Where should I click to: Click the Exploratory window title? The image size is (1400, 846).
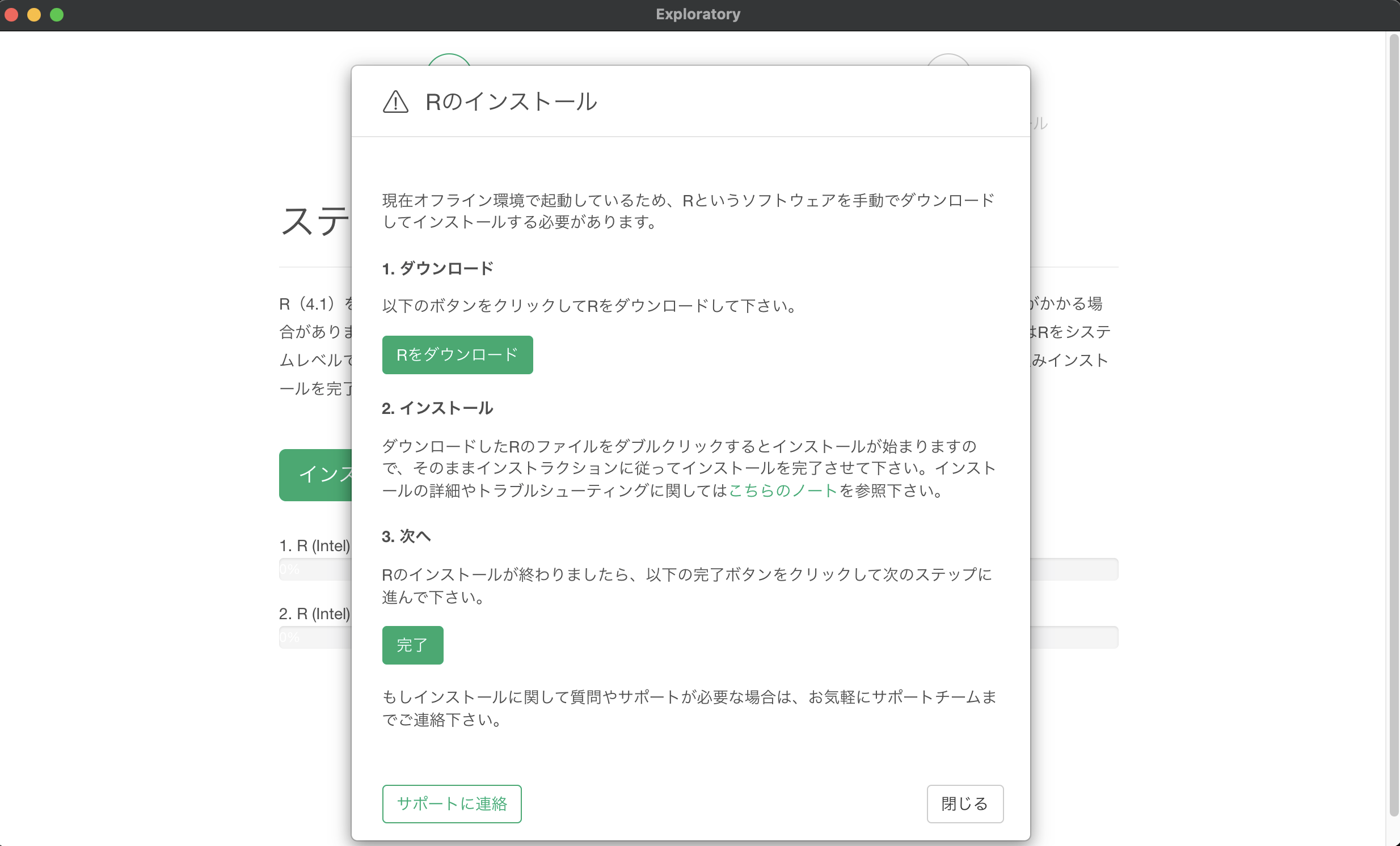[698, 14]
